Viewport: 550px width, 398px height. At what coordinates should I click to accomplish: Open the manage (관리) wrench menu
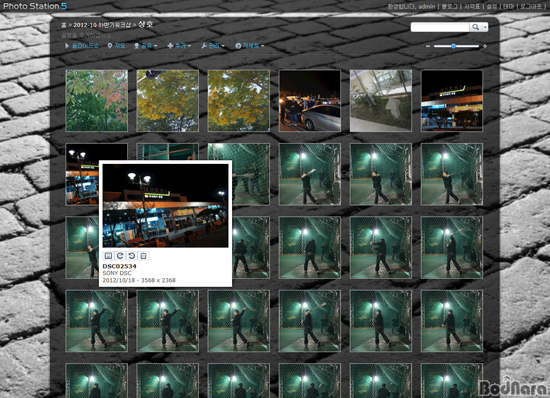coord(213,46)
